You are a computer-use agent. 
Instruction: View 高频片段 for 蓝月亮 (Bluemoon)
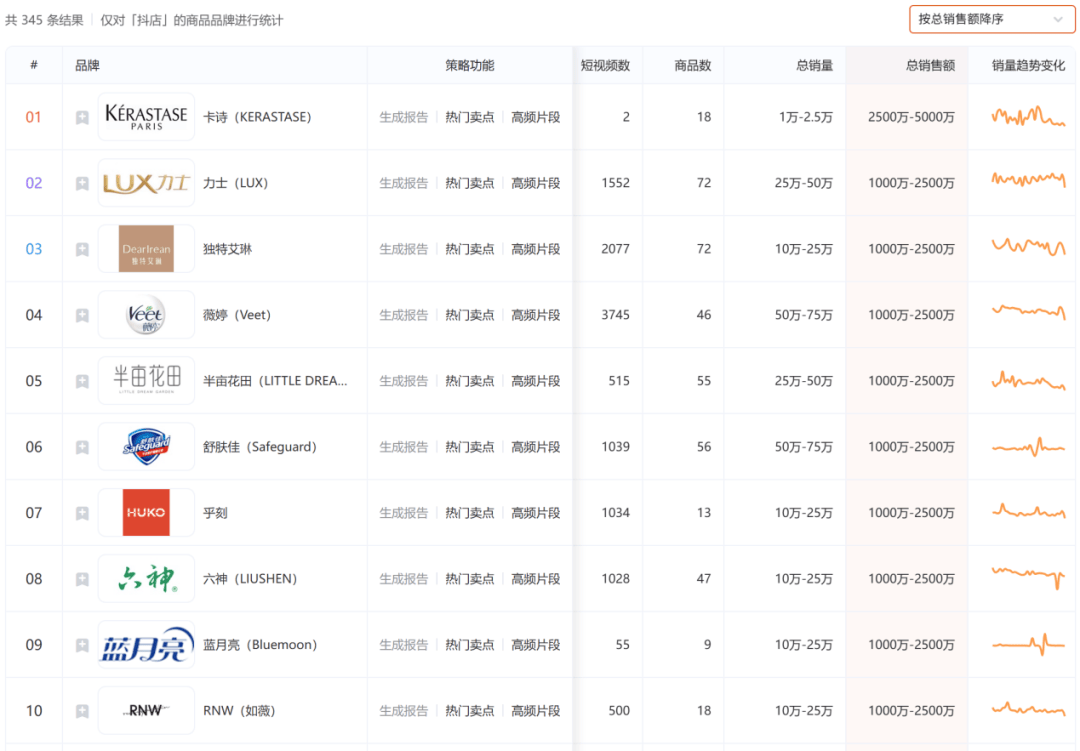click(535, 645)
